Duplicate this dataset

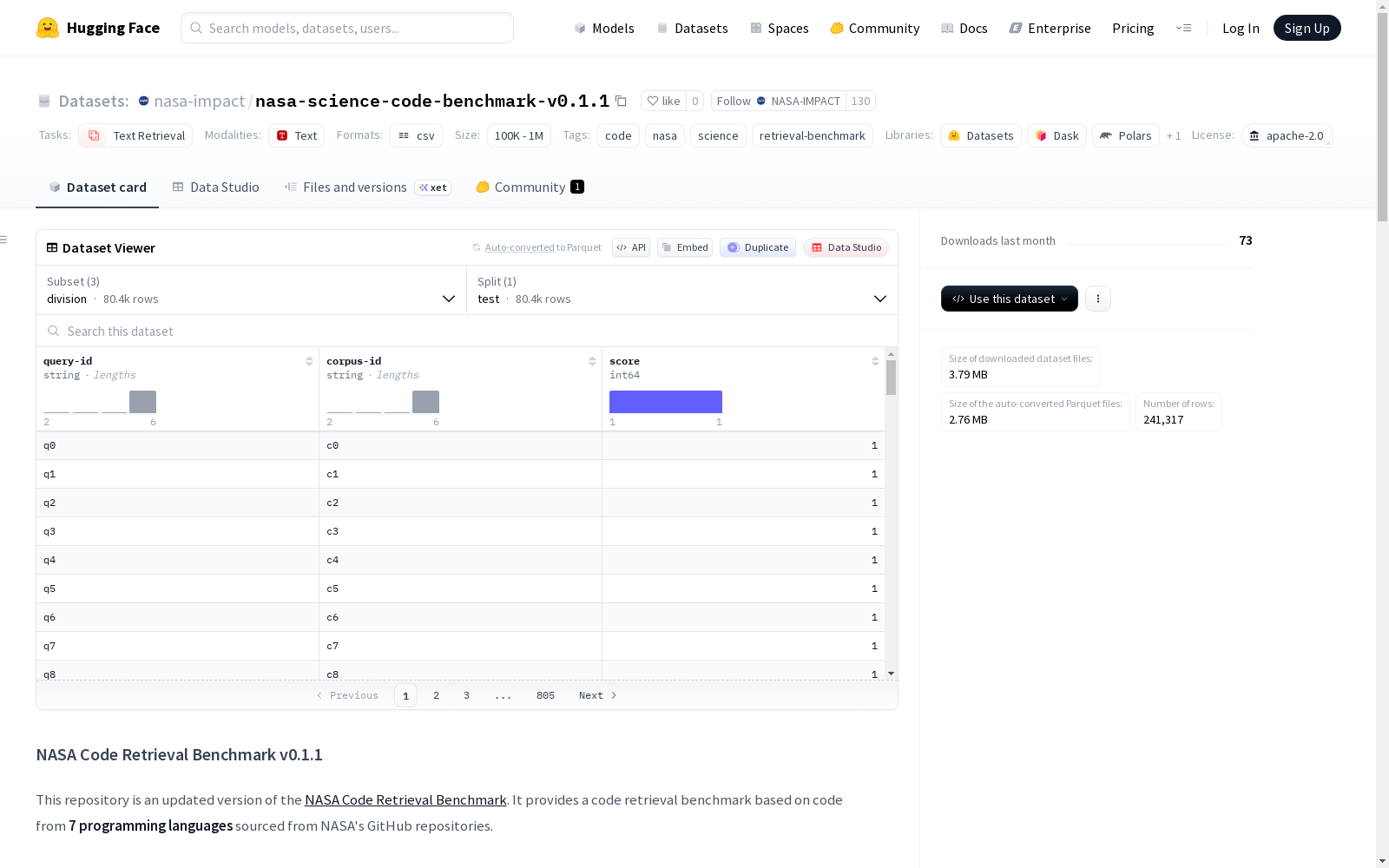pos(758,247)
